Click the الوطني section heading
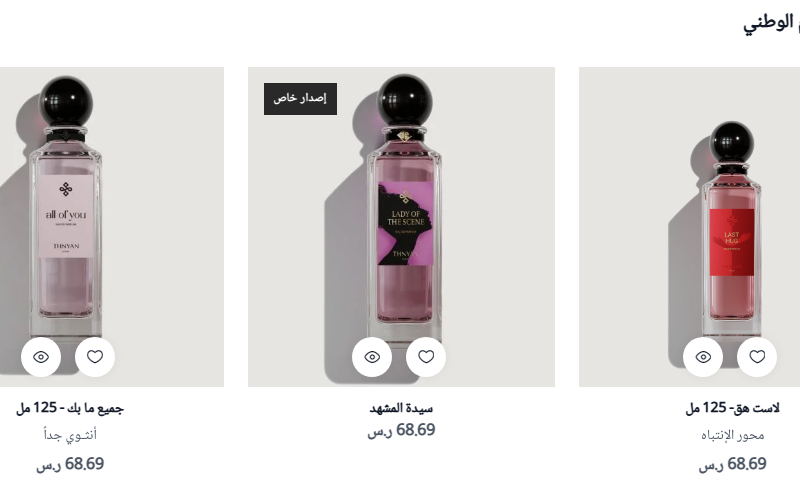 coord(771,23)
